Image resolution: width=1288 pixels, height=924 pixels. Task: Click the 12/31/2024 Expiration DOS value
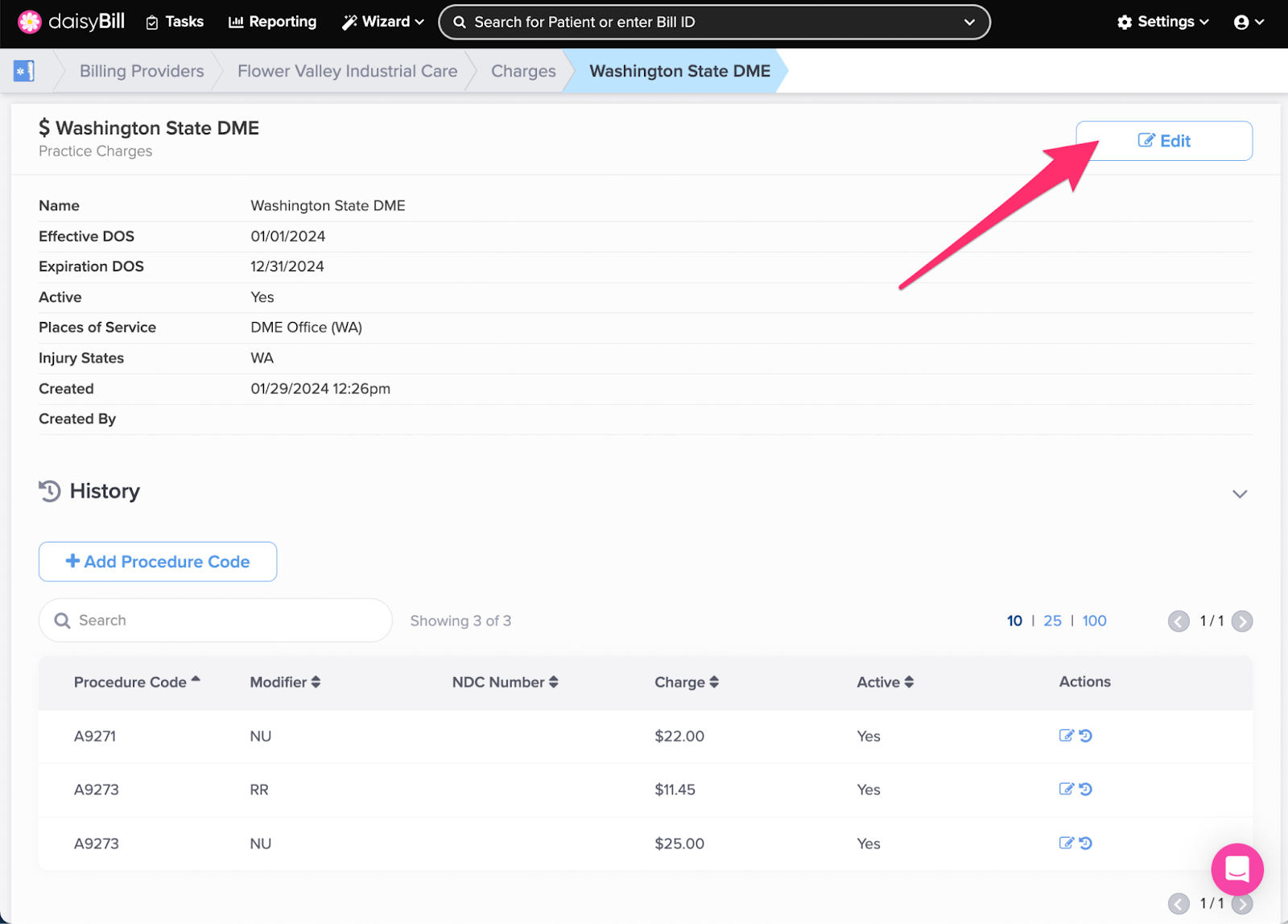(x=287, y=266)
